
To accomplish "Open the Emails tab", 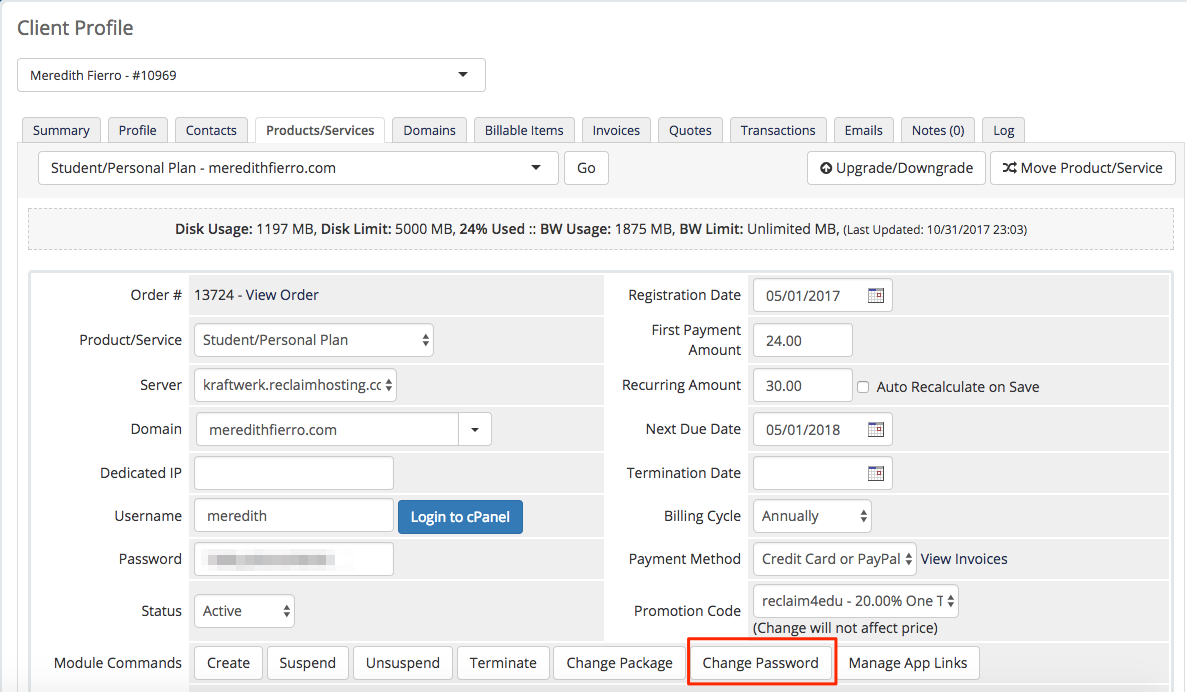I will pyautogui.click(x=864, y=130).
